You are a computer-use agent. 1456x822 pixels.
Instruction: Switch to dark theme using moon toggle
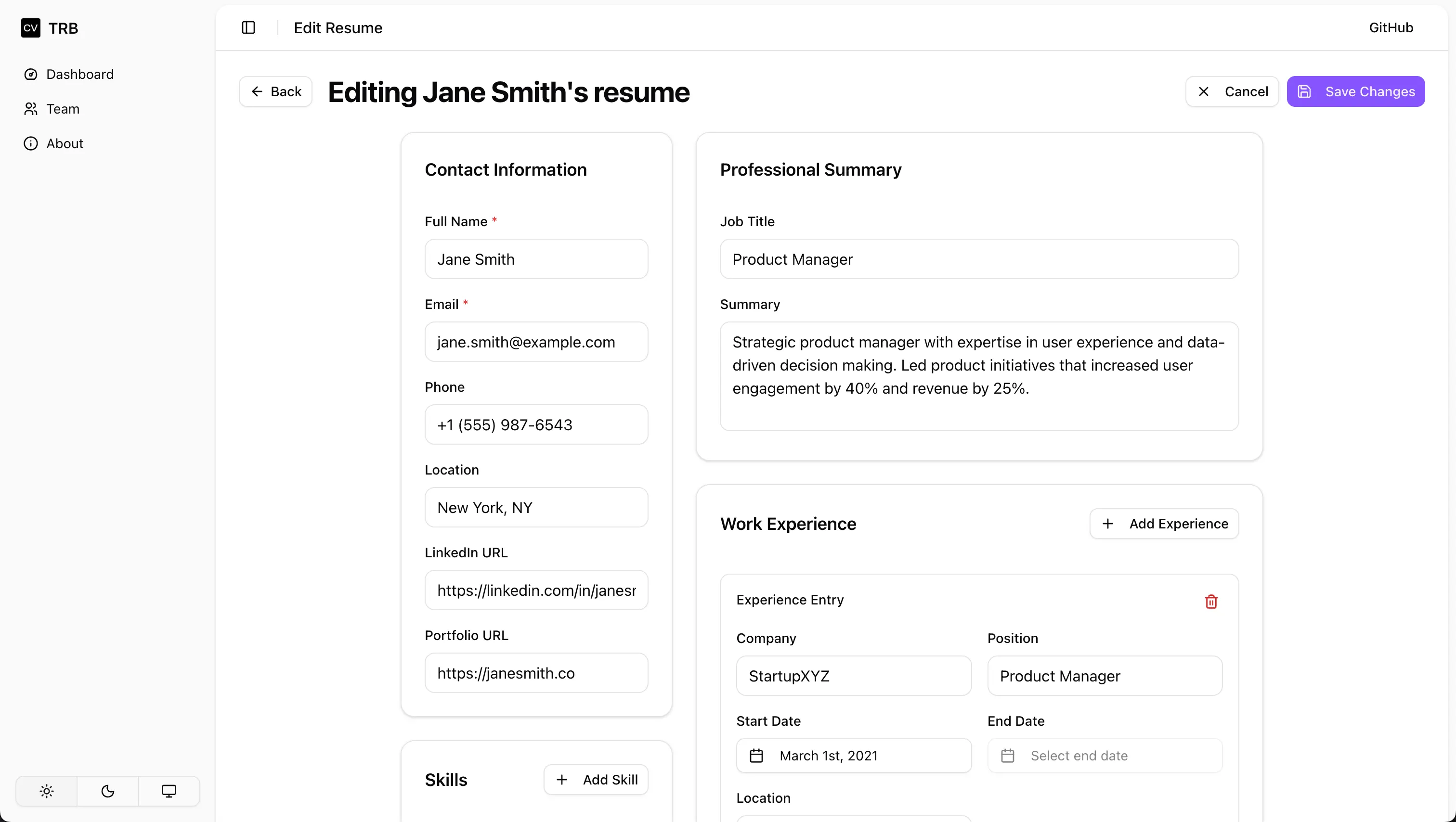(x=107, y=791)
